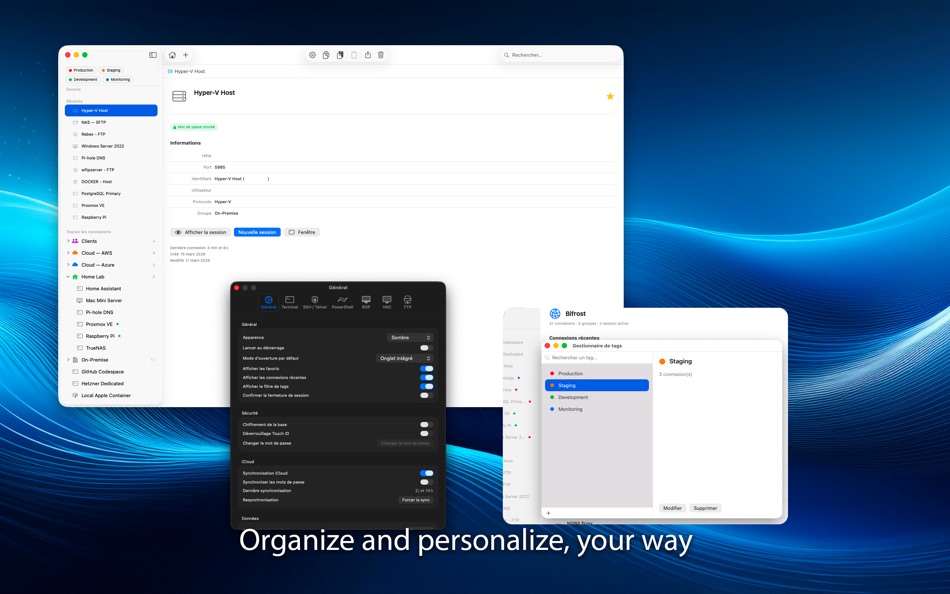Click 'Nouvelle session' button
This screenshot has width=950, height=594.
click(257, 232)
